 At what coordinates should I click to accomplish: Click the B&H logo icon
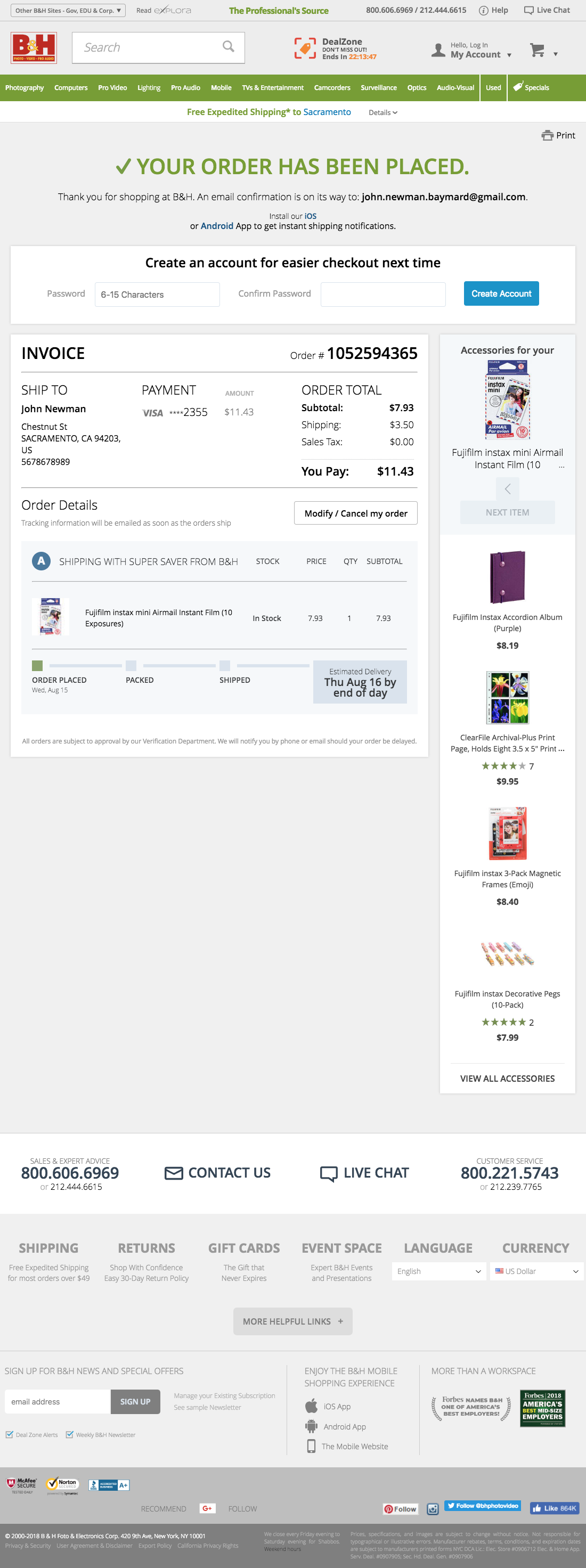pos(34,47)
